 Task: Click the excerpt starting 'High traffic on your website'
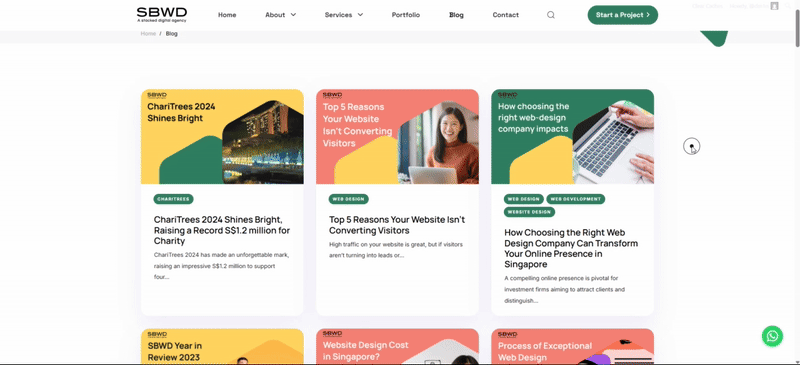396,250
